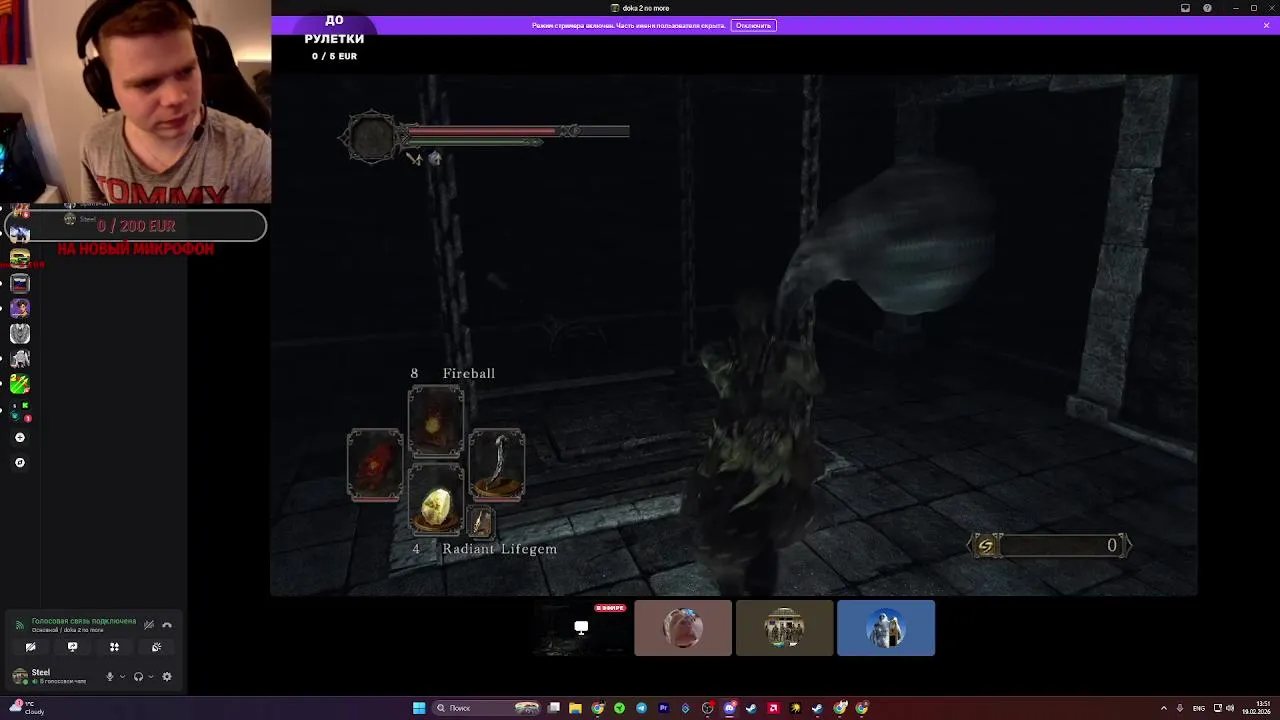The height and width of the screenshot is (720, 1280).
Task: Select the blue-background participant tile
Action: pos(886,628)
